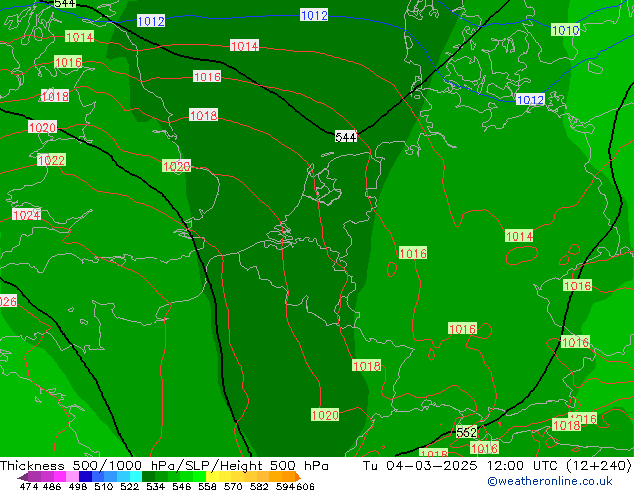The height and width of the screenshot is (490, 634).
Task: Click the red 1022 pressure label
Action: coord(51,160)
